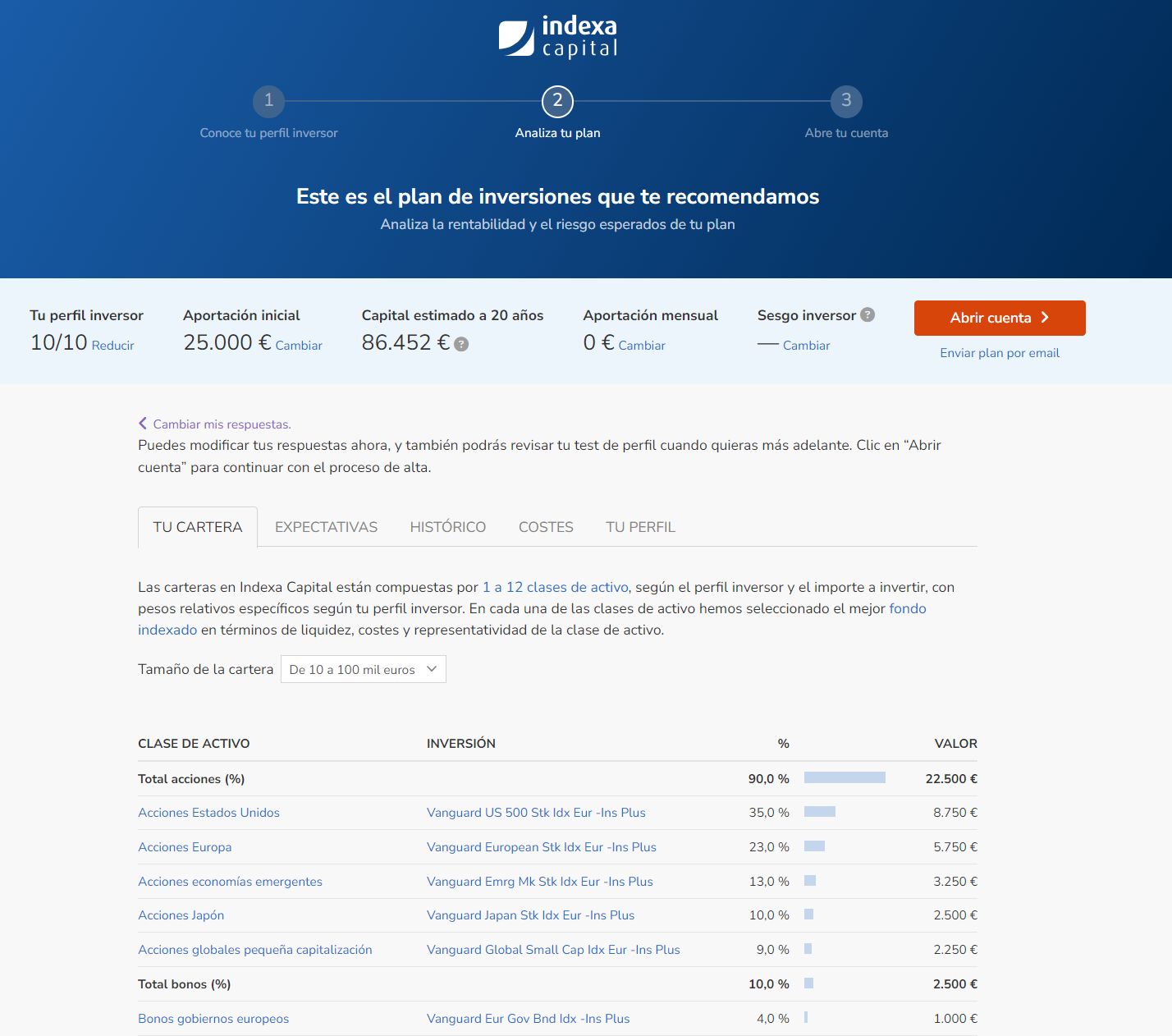
Task: Open Bonos gobiernos europeos link
Action: [213, 1019]
